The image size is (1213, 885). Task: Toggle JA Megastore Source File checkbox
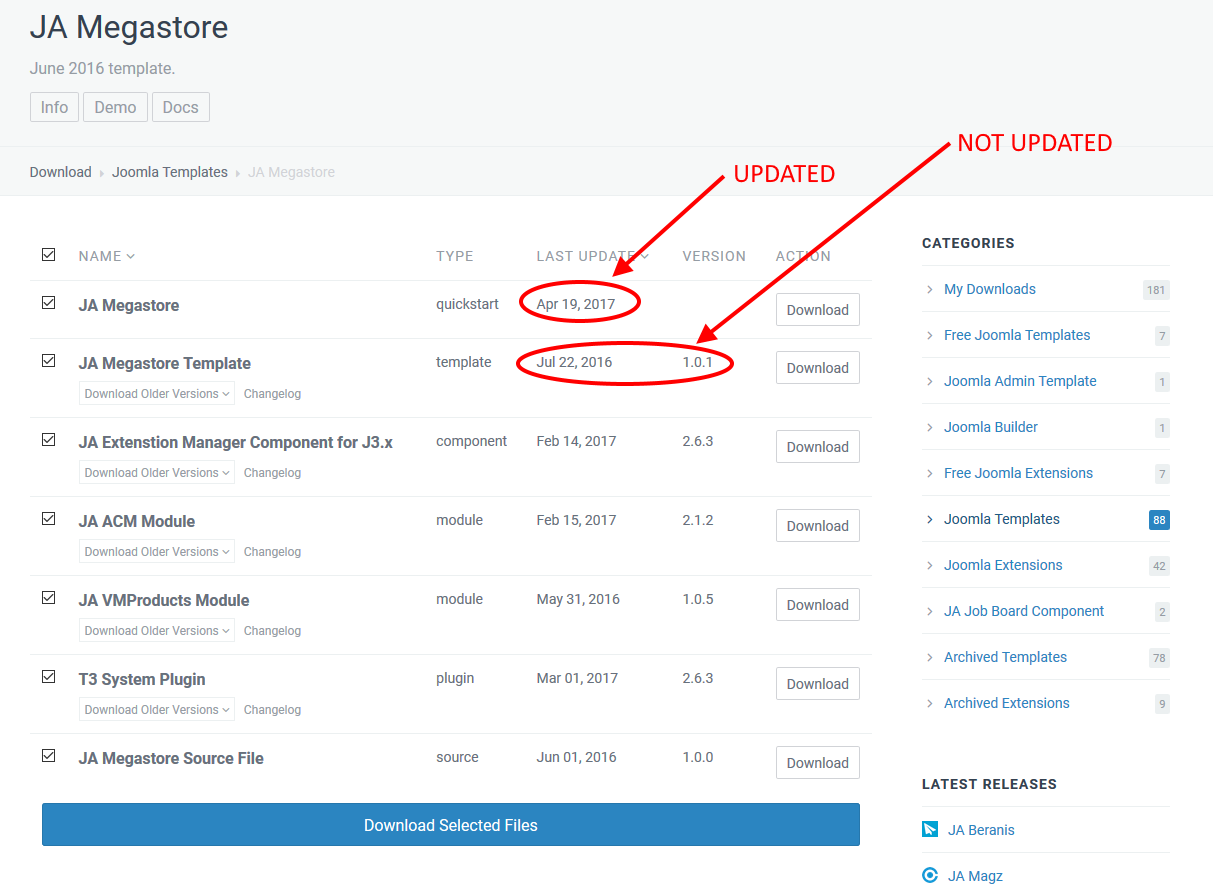48,755
